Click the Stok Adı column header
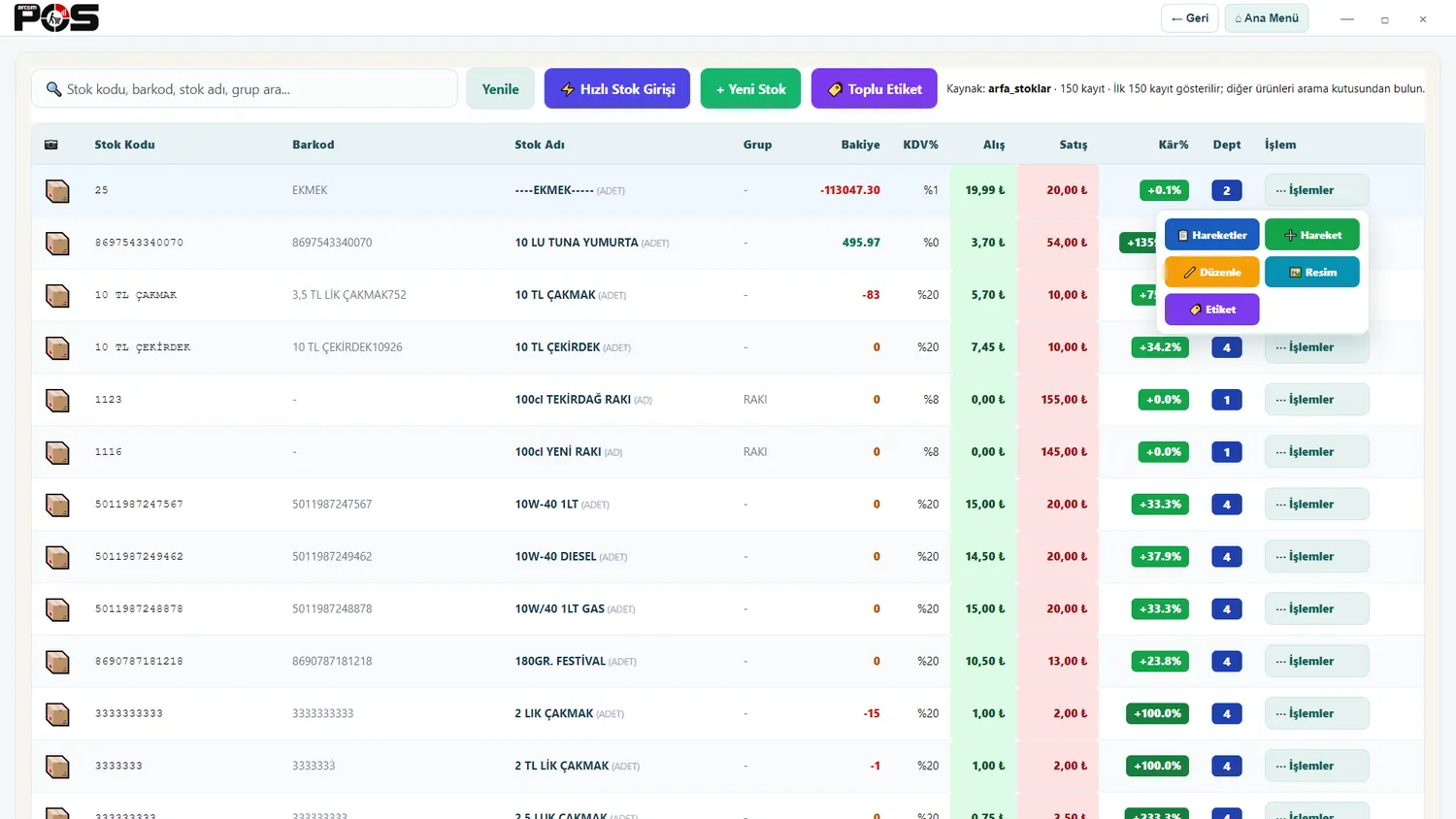This screenshot has width=1456, height=819. pos(540,145)
